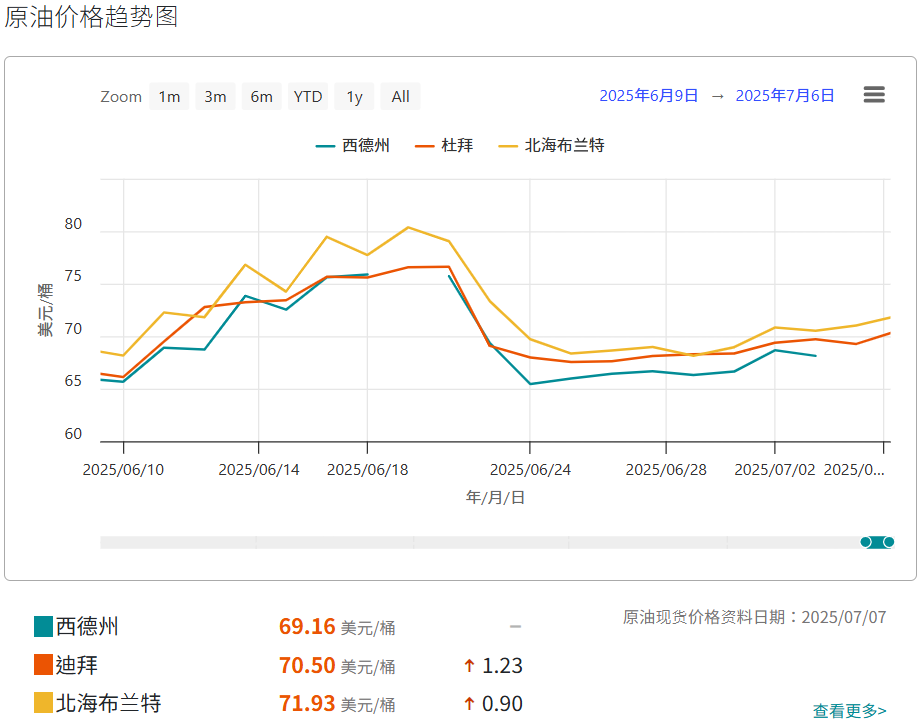Viewport: 923px width, 722px height.
Task: Click the 70.50 price value
Action: (x=307, y=665)
